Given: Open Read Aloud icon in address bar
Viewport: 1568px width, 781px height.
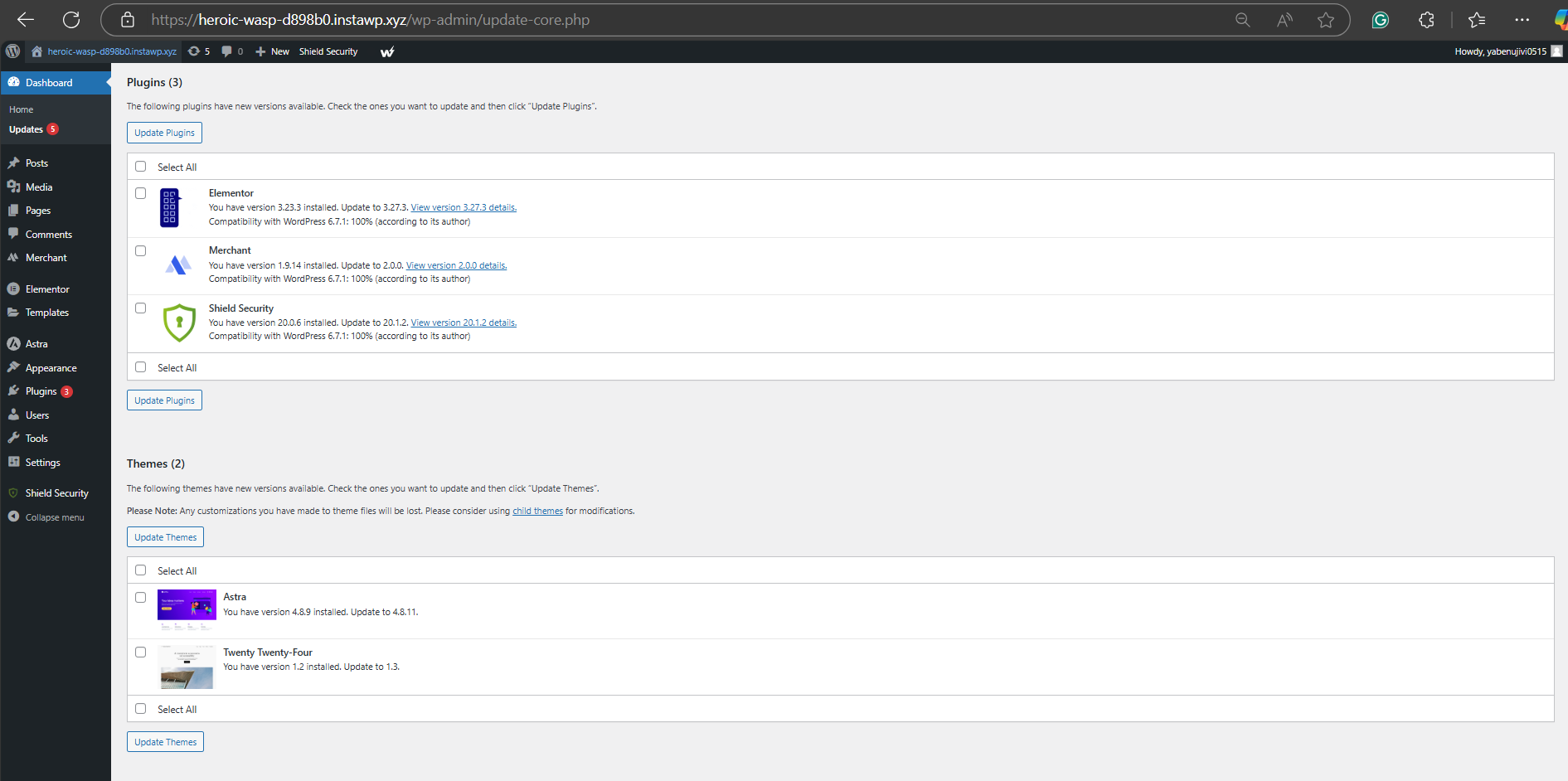Looking at the screenshot, I should (1284, 20).
